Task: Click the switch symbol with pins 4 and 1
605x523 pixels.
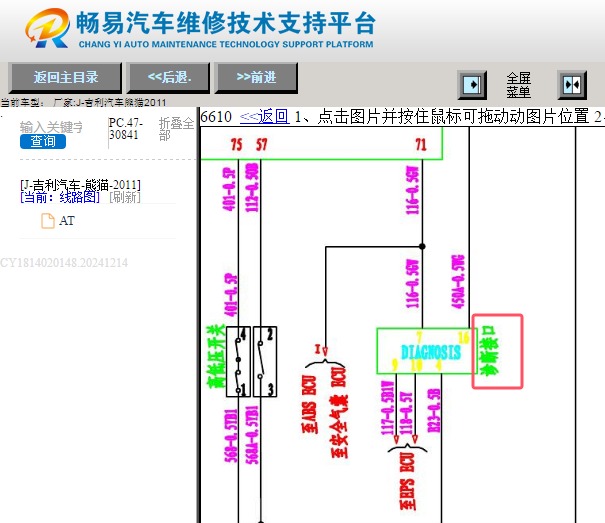Action: [x=238, y=362]
